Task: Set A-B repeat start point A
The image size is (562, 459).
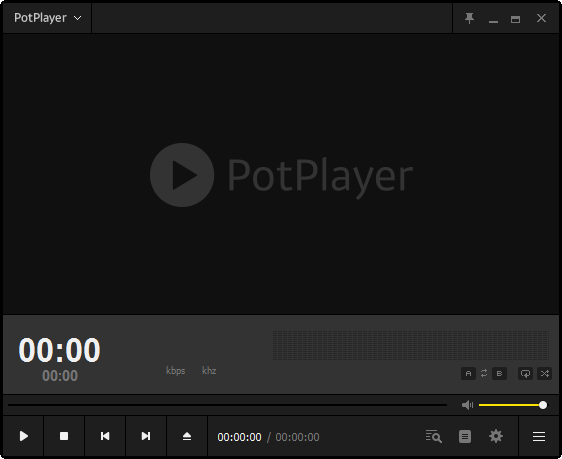Action: (468, 374)
